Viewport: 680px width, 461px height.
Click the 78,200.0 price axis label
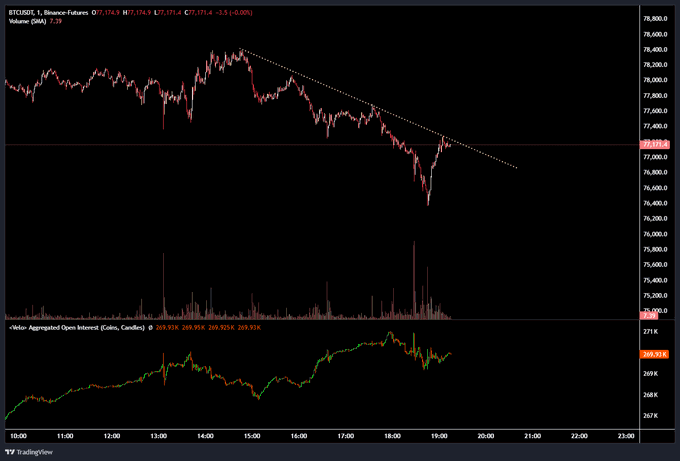click(655, 65)
